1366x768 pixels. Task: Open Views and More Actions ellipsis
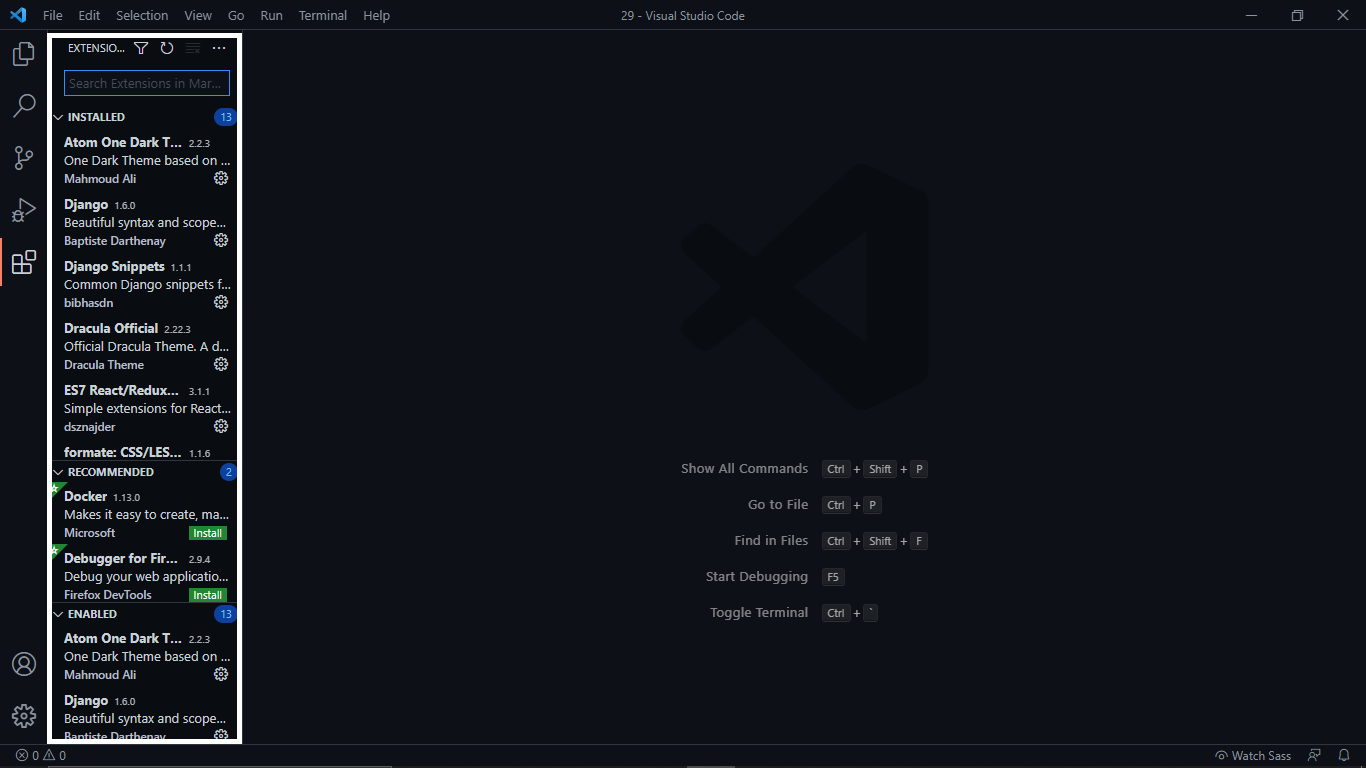pos(219,48)
